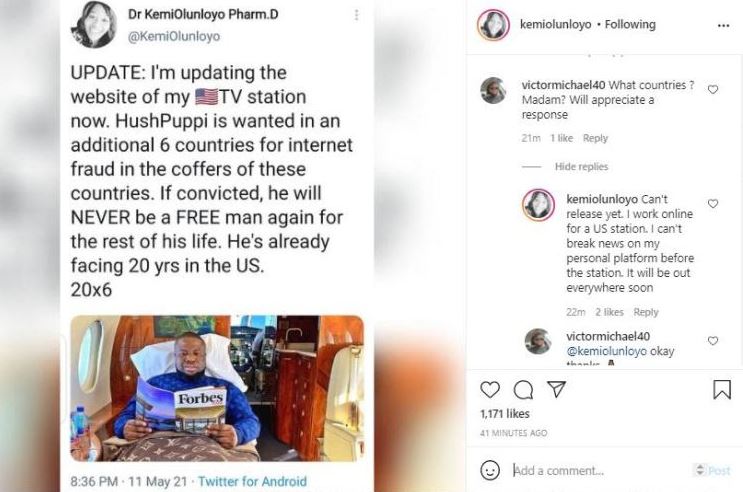Viewport: 743px width, 492px height.
Task: Open kemiolunloyo username link in header
Action: (555, 24)
